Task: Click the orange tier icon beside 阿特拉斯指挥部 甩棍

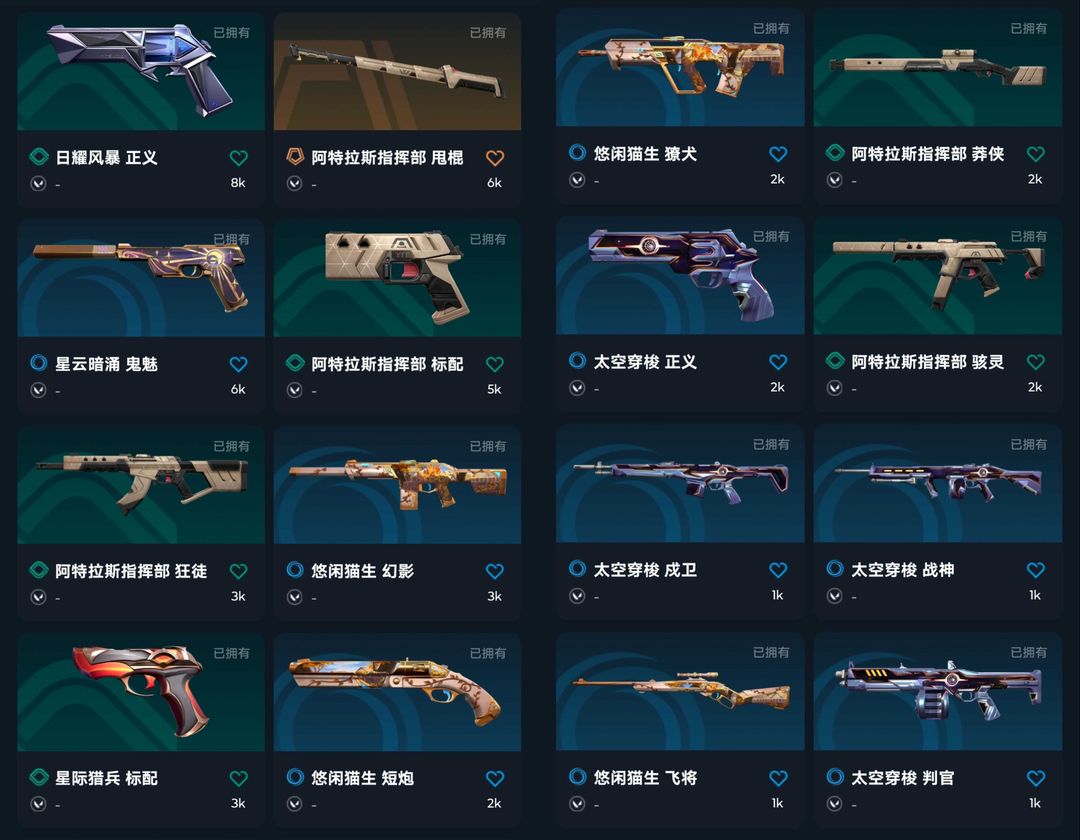Action: [x=295, y=157]
